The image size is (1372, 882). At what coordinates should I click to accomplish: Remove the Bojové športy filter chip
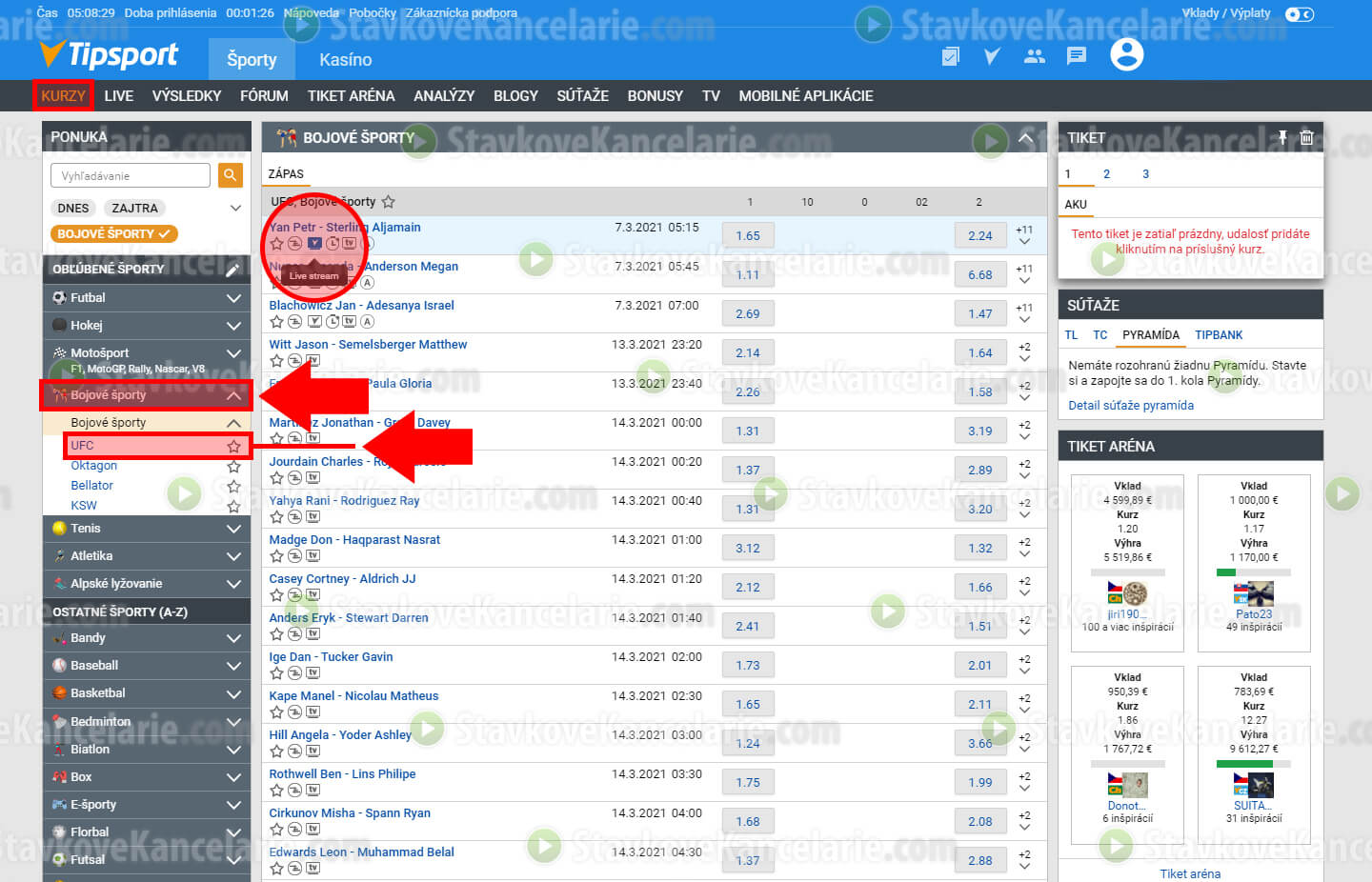[x=114, y=233]
